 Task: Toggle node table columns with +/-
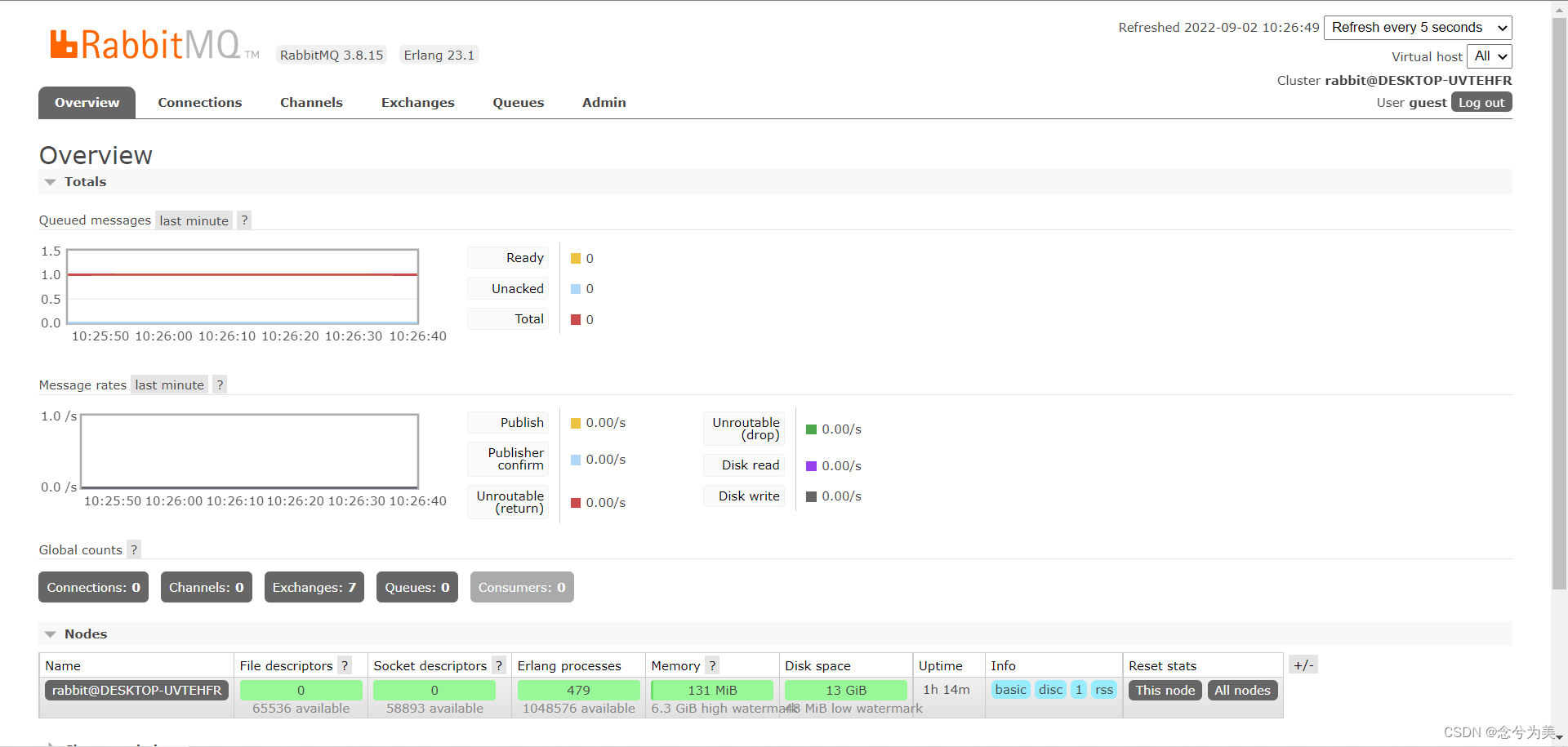pos(1303,665)
